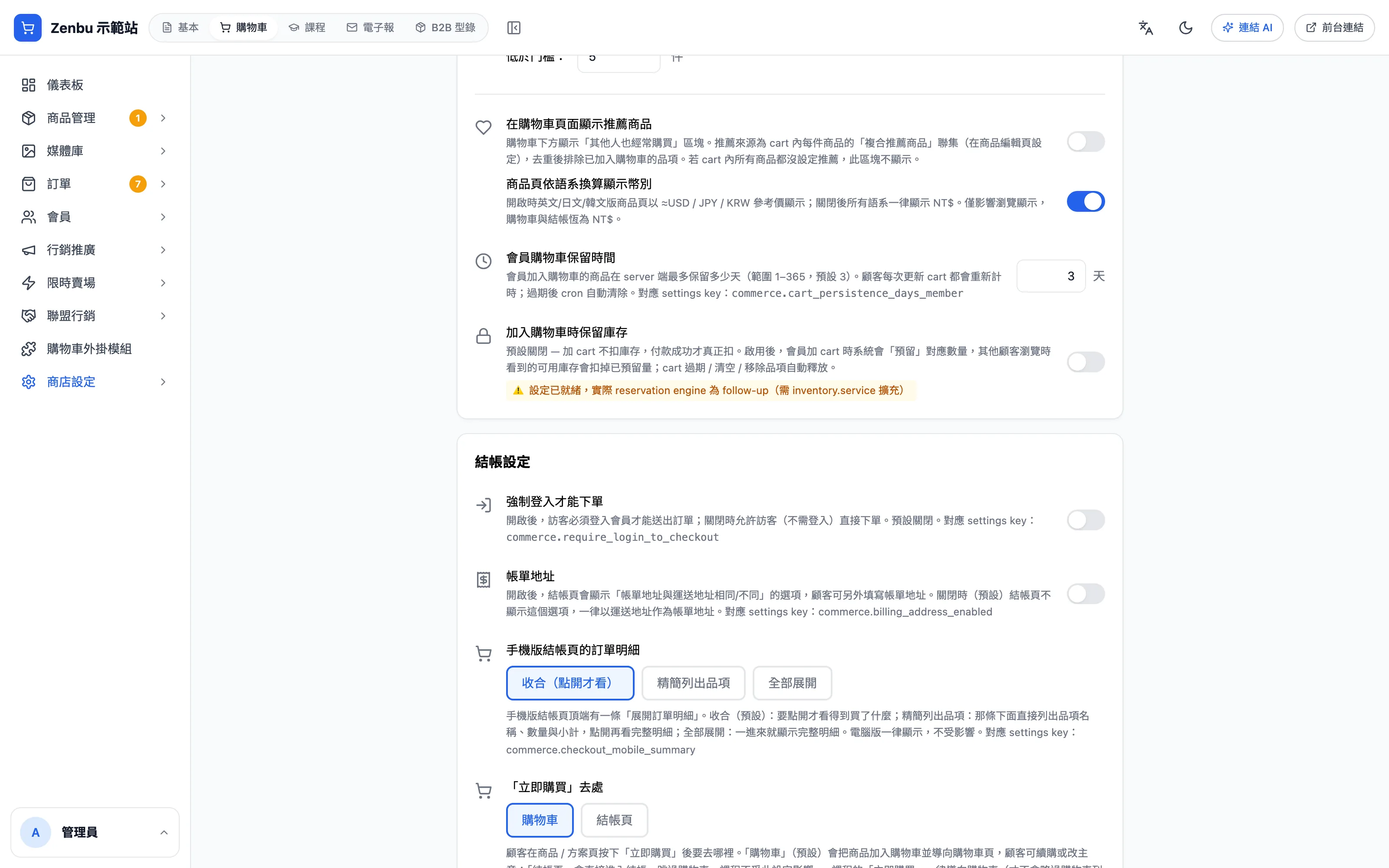The image size is (1389, 868).
Task: Enable 強制登入才能下單 toggle
Action: (x=1085, y=520)
